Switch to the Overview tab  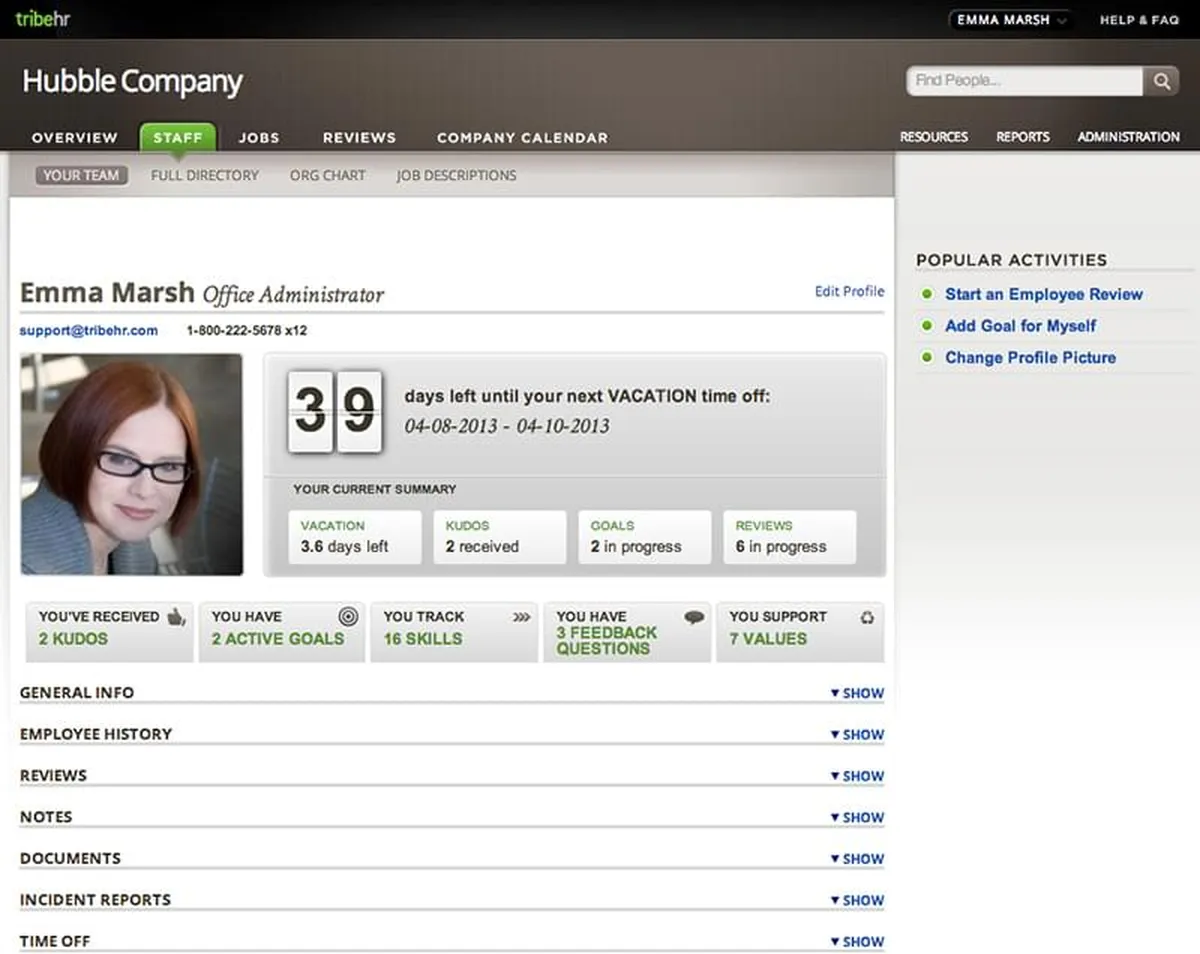tap(74, 137)
